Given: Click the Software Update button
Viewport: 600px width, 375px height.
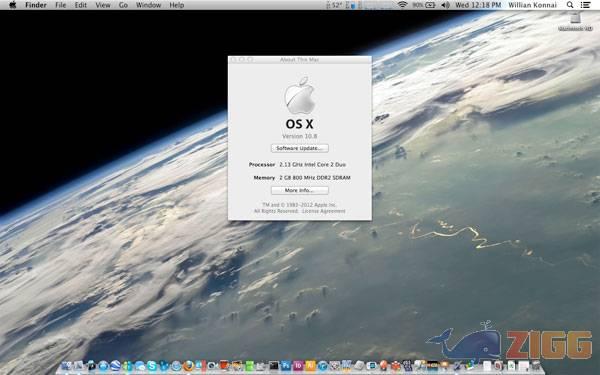Looking at the screenshot, I should (x=300, y=148).
